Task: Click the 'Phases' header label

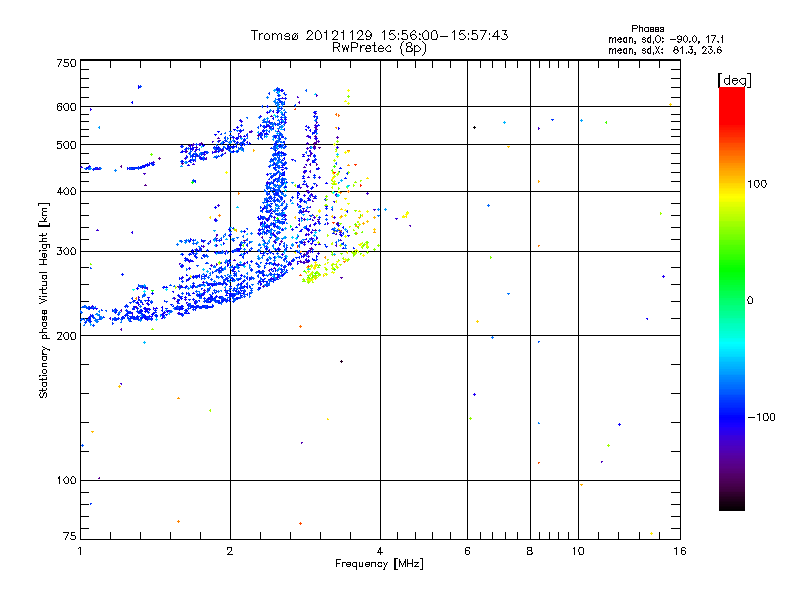Action: click(x=647, y=29)
